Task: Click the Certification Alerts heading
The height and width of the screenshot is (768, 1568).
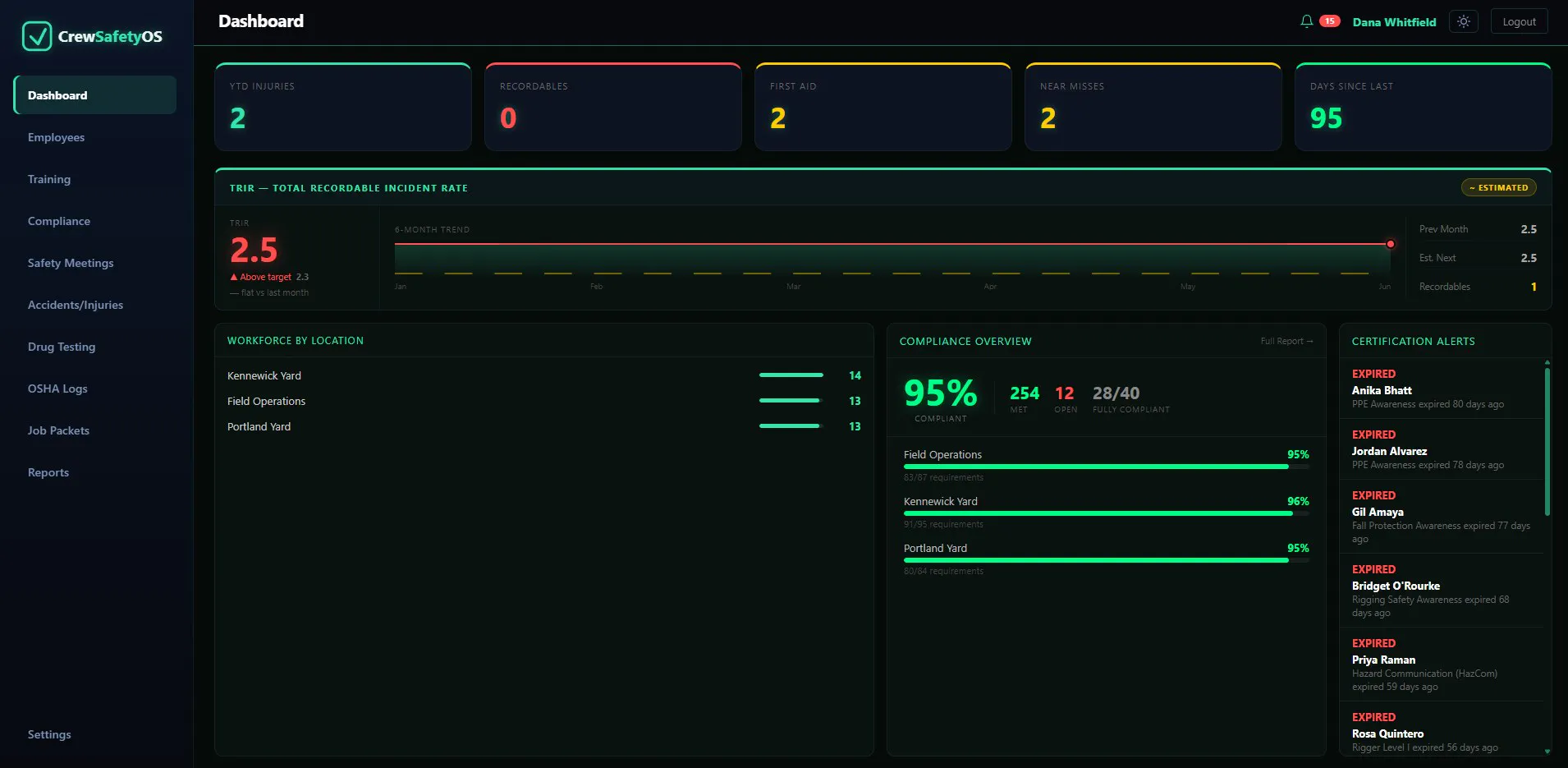Action: click(1413, 341)
